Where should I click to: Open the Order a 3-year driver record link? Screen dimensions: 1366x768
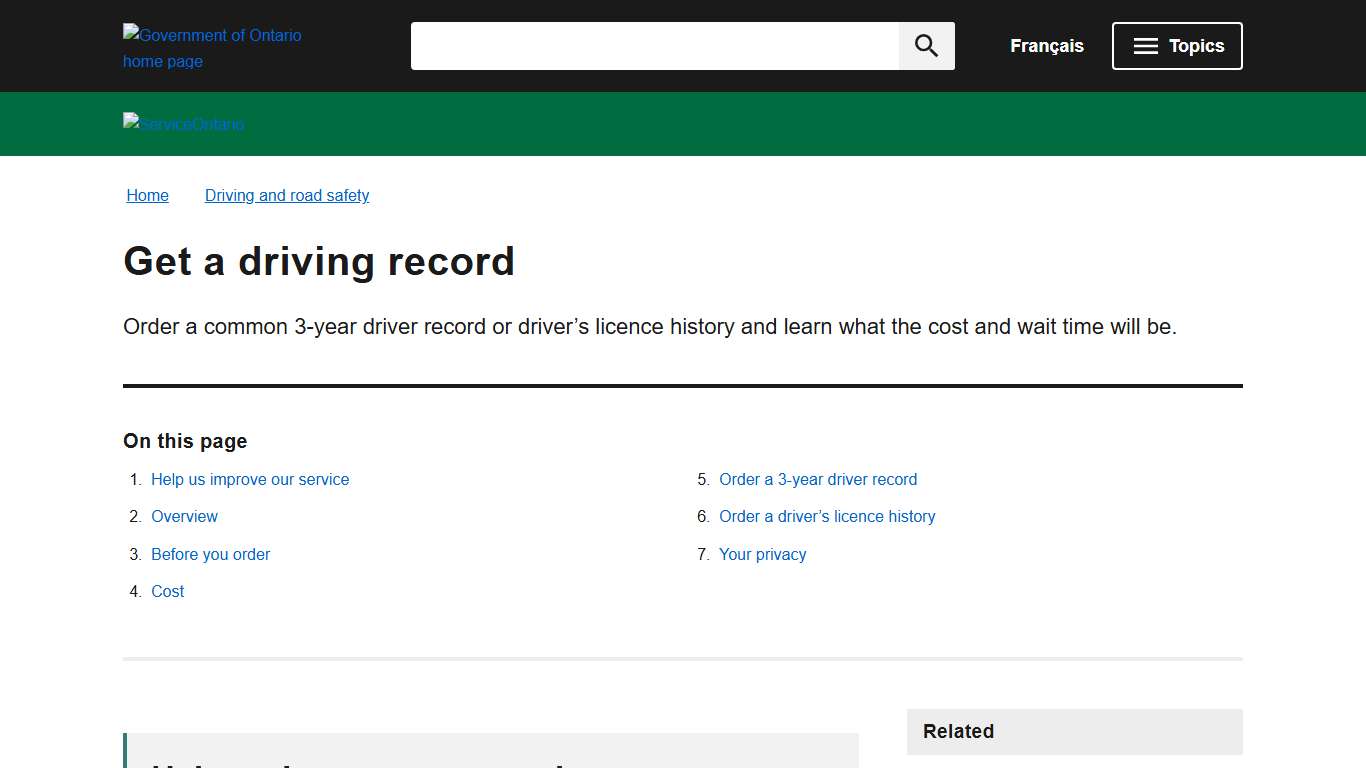pos(818,479)
